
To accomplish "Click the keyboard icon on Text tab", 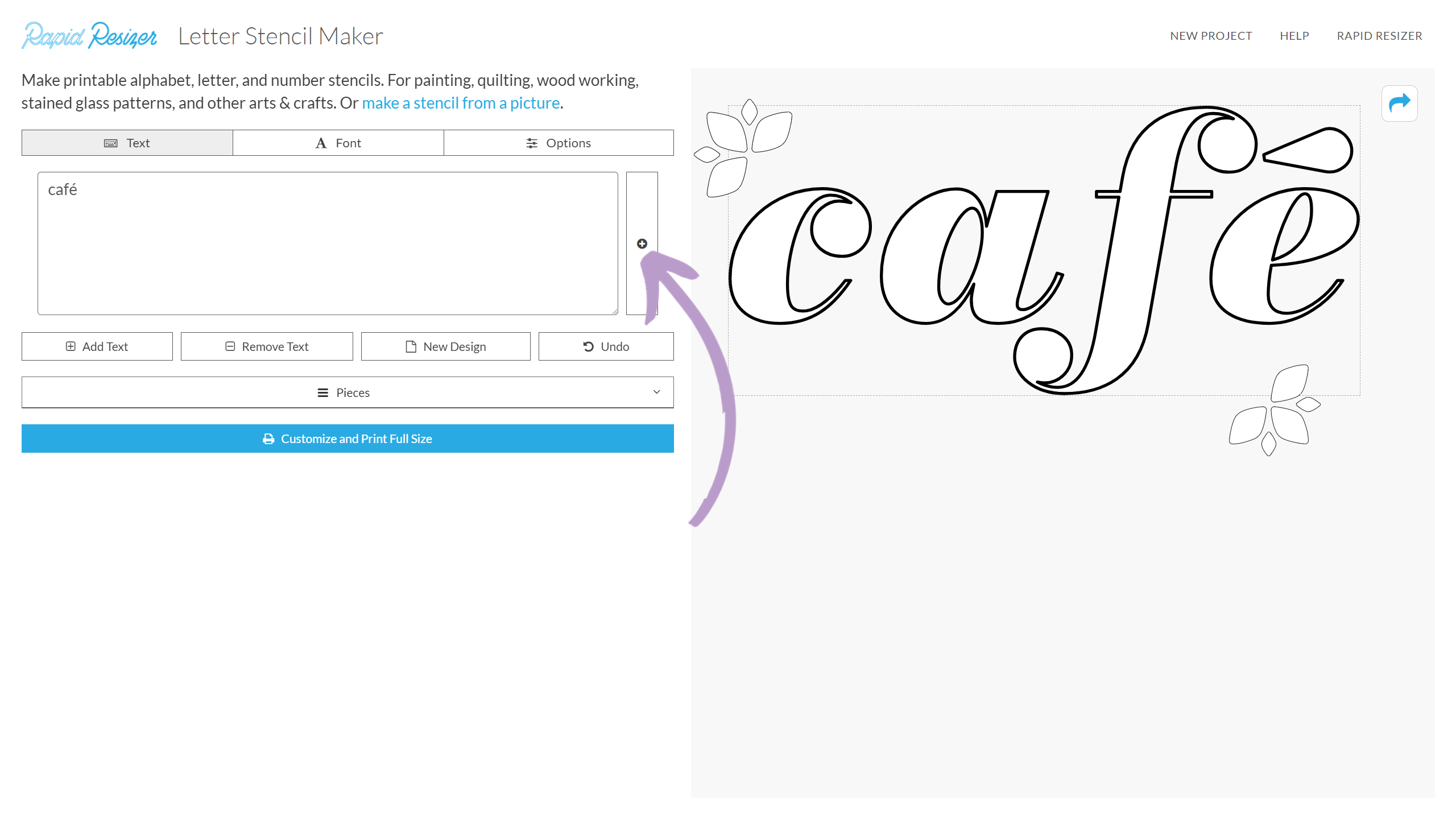I will [110, 143].
